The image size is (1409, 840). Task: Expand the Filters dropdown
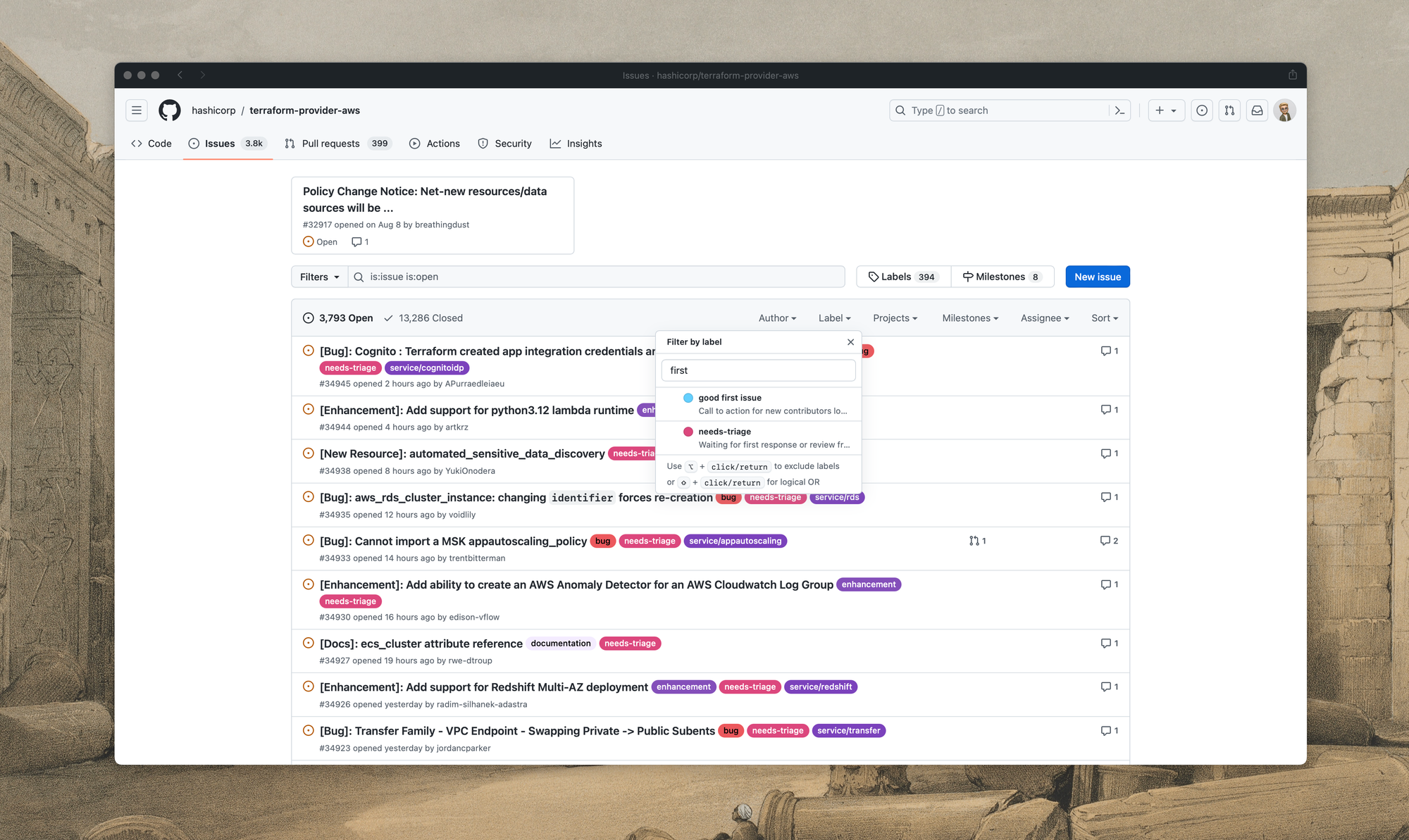coord(319,277)
